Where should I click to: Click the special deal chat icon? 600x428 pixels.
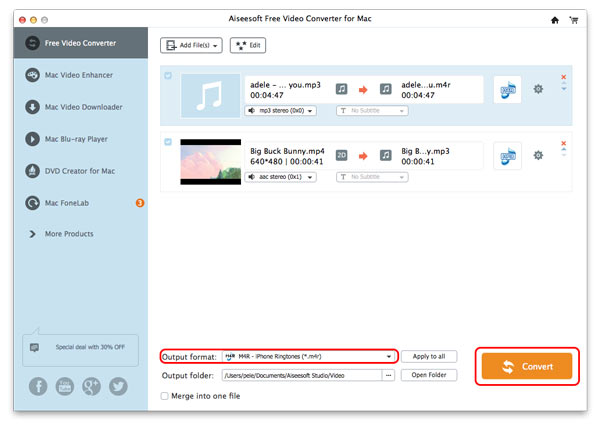click(34, 347)
